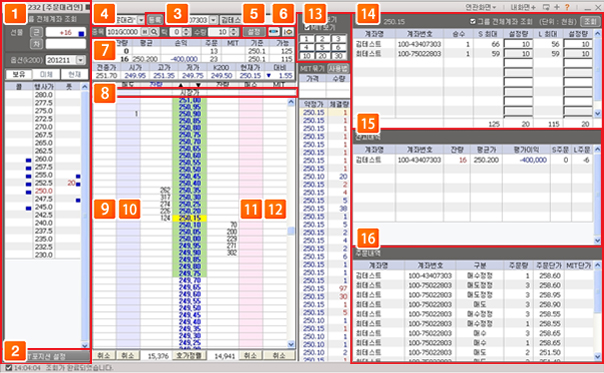Click the down triangle in order ladder header
The width and height of the screenshot is (604, 373).
(198, 84)
